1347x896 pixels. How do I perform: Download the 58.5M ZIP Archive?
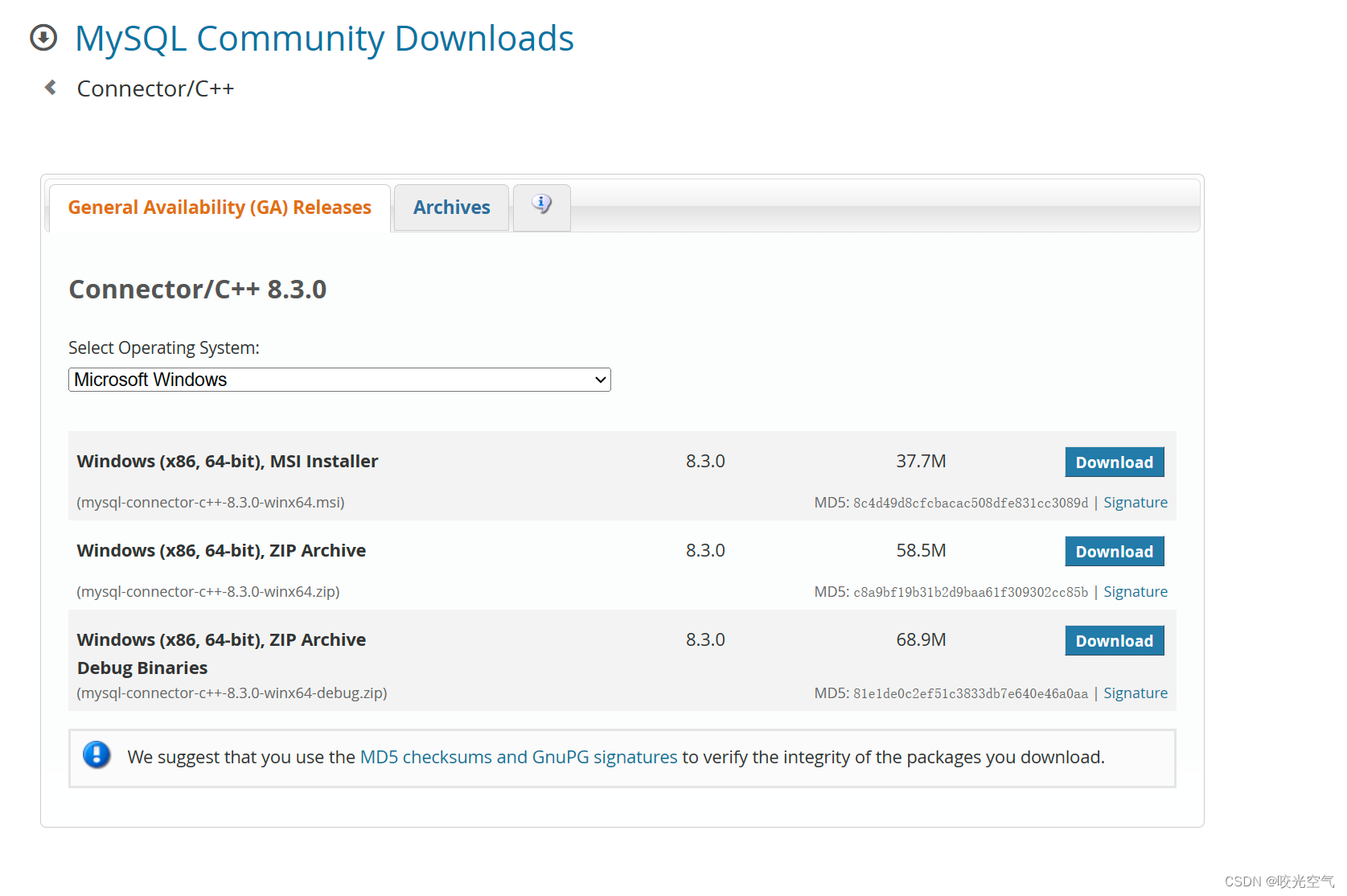tap(1114, 552)
